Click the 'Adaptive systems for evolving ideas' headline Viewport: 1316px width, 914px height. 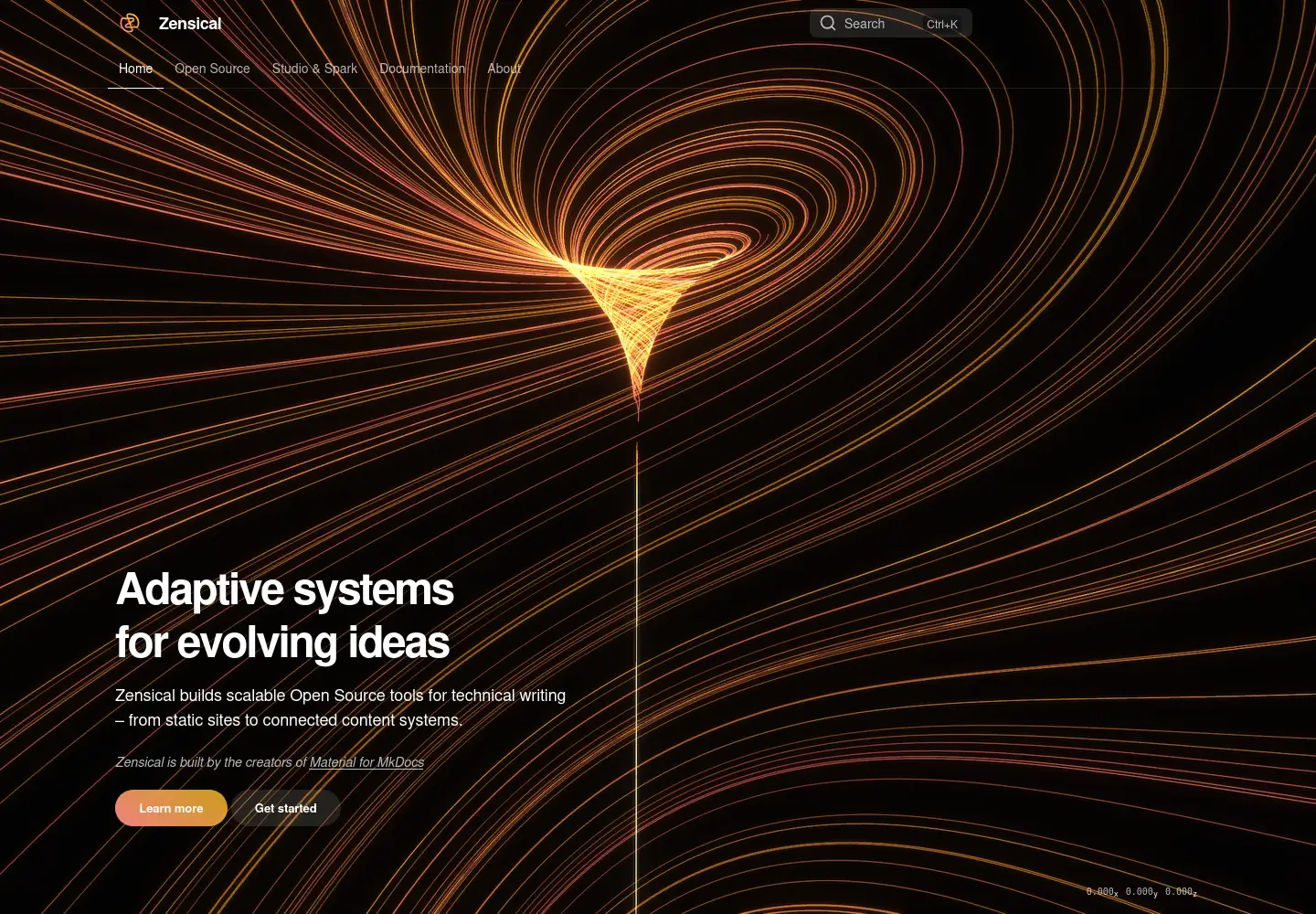click(x=284, y=615)
